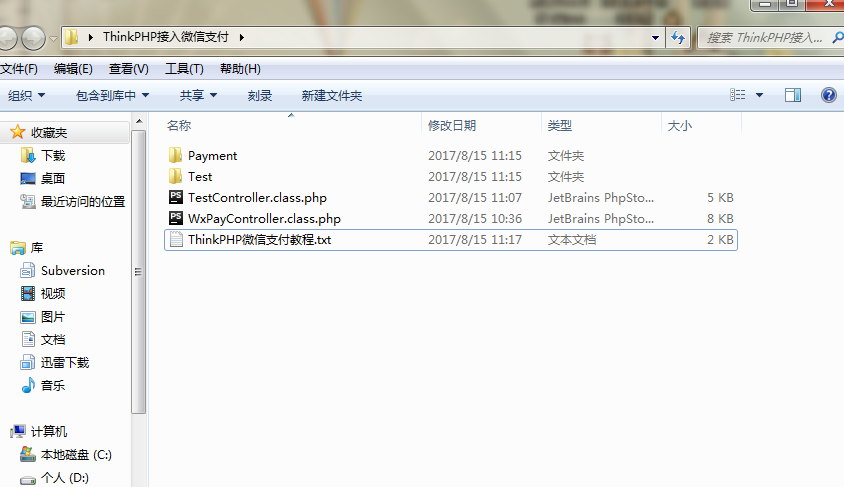
Task: Toggle the preview pane icon
Action: pyautogui.click(x=793, y=95)
